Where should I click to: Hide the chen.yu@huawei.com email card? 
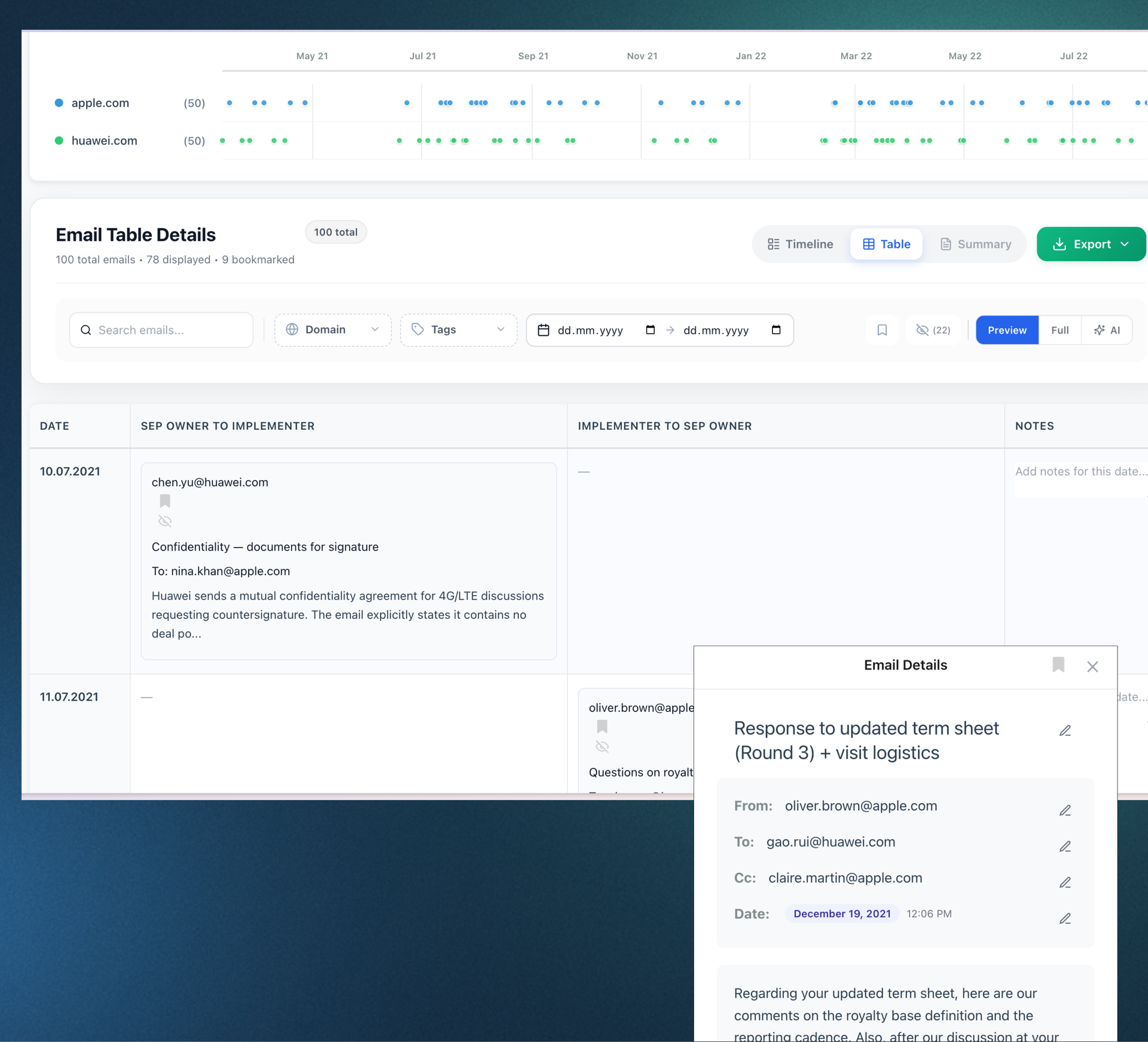pyautogui.click(x=165, y=521)
